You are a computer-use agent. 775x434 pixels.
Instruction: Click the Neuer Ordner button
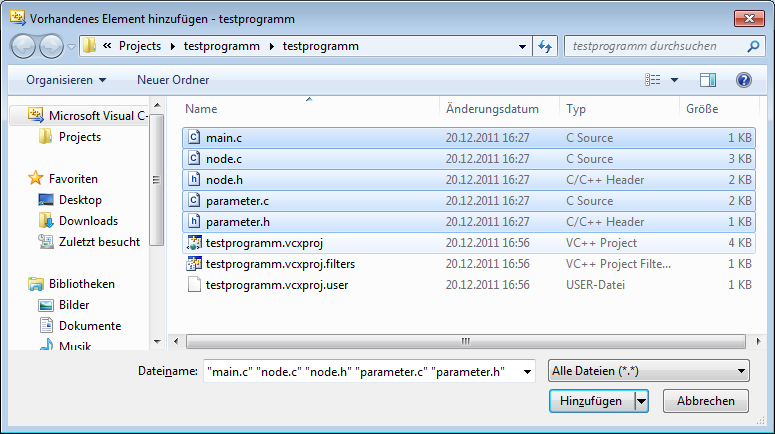173,80
